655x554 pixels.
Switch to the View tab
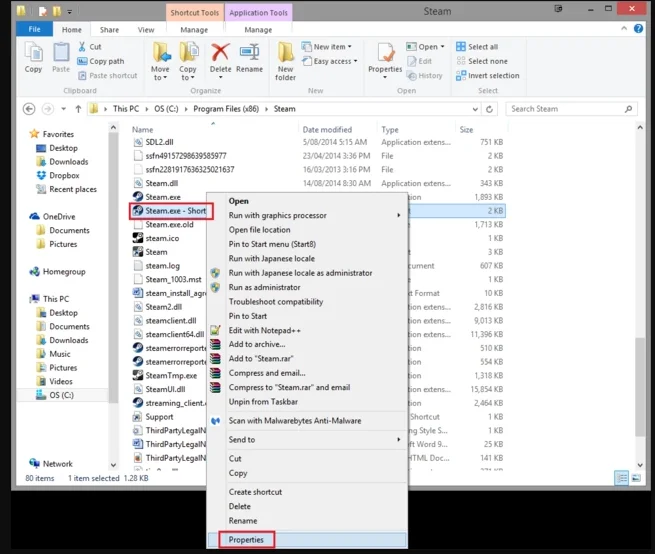(x=146, y=30)
